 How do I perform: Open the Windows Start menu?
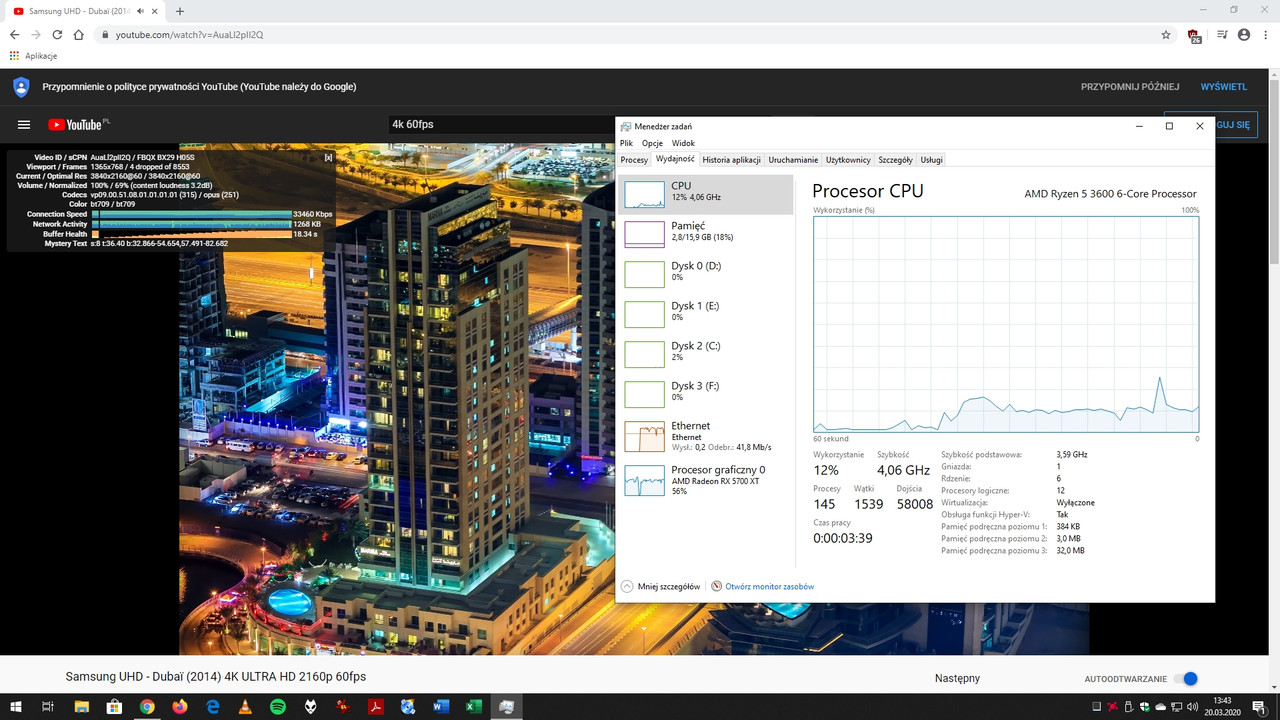[x=15, y=707]
